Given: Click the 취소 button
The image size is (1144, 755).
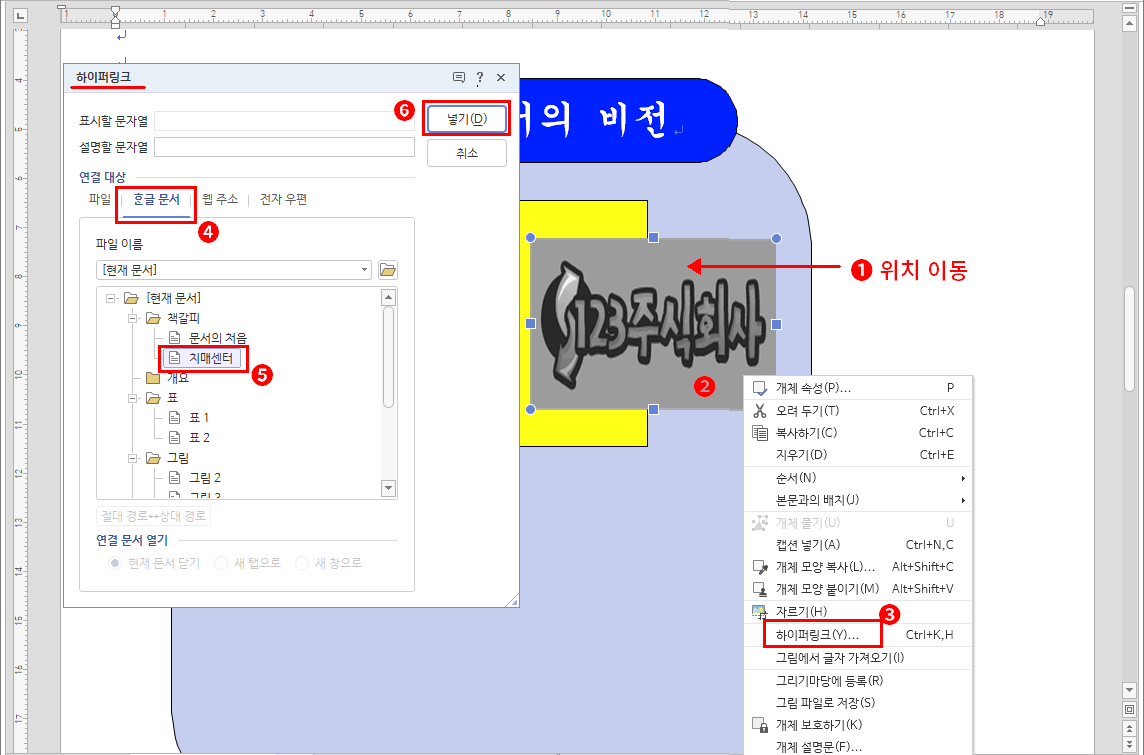Looking at the screenshot, I should [467, 153].
